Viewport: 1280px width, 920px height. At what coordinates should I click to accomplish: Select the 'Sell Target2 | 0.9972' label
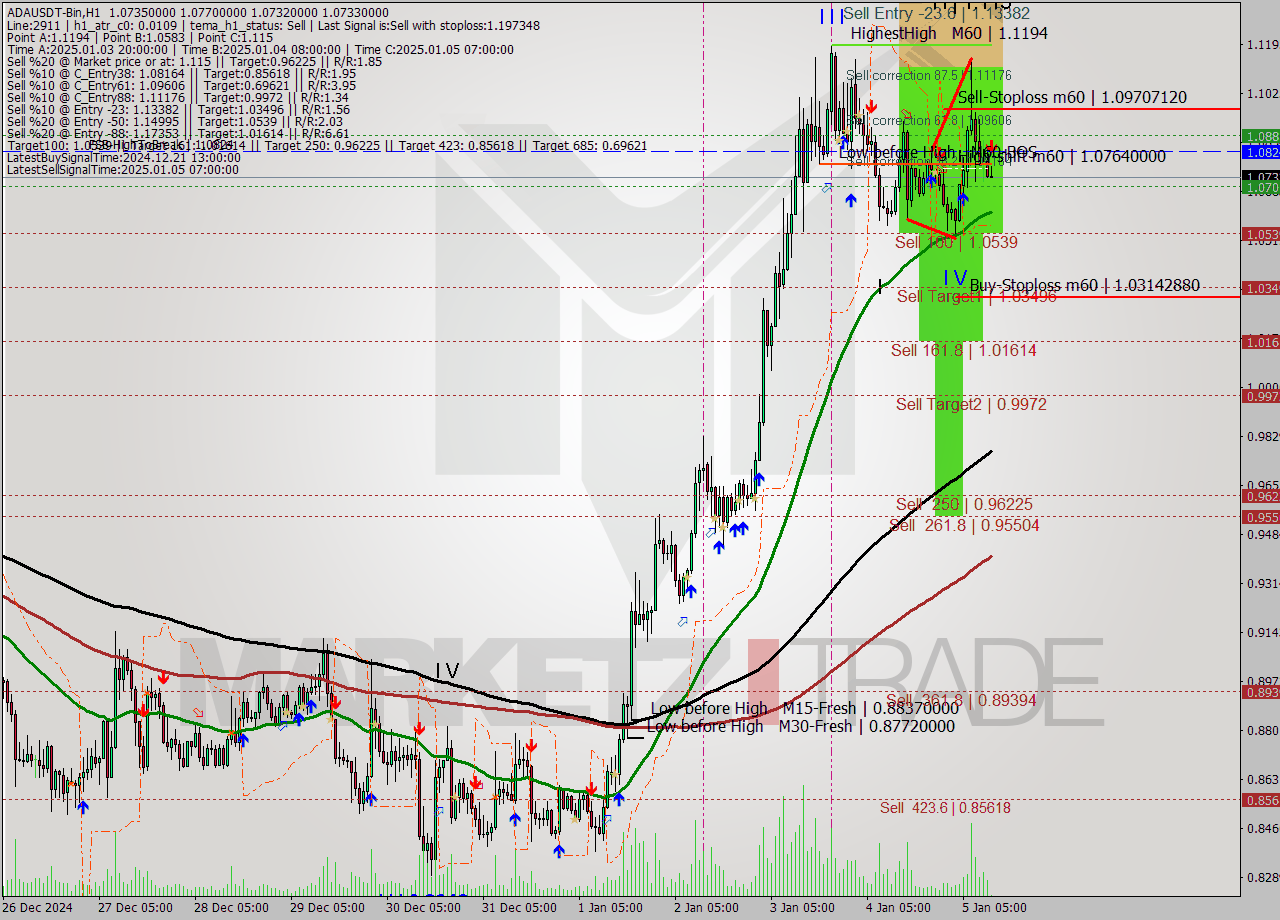pos(971,405)
